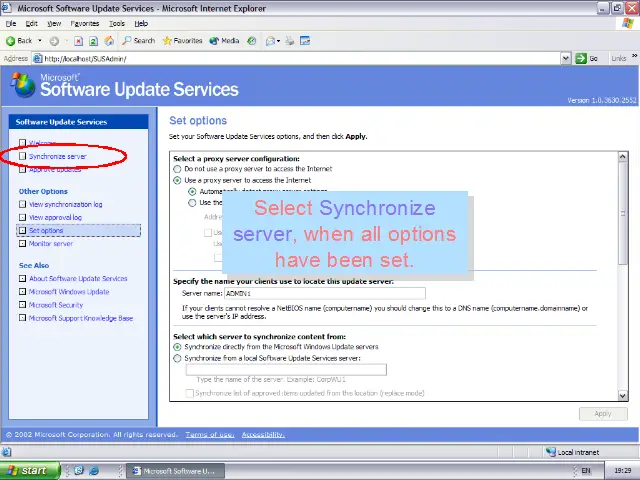This screenshot has width=640, height=480.
Task: Open Microsoft Support Knowledge Base link
Action: [81, 318]
